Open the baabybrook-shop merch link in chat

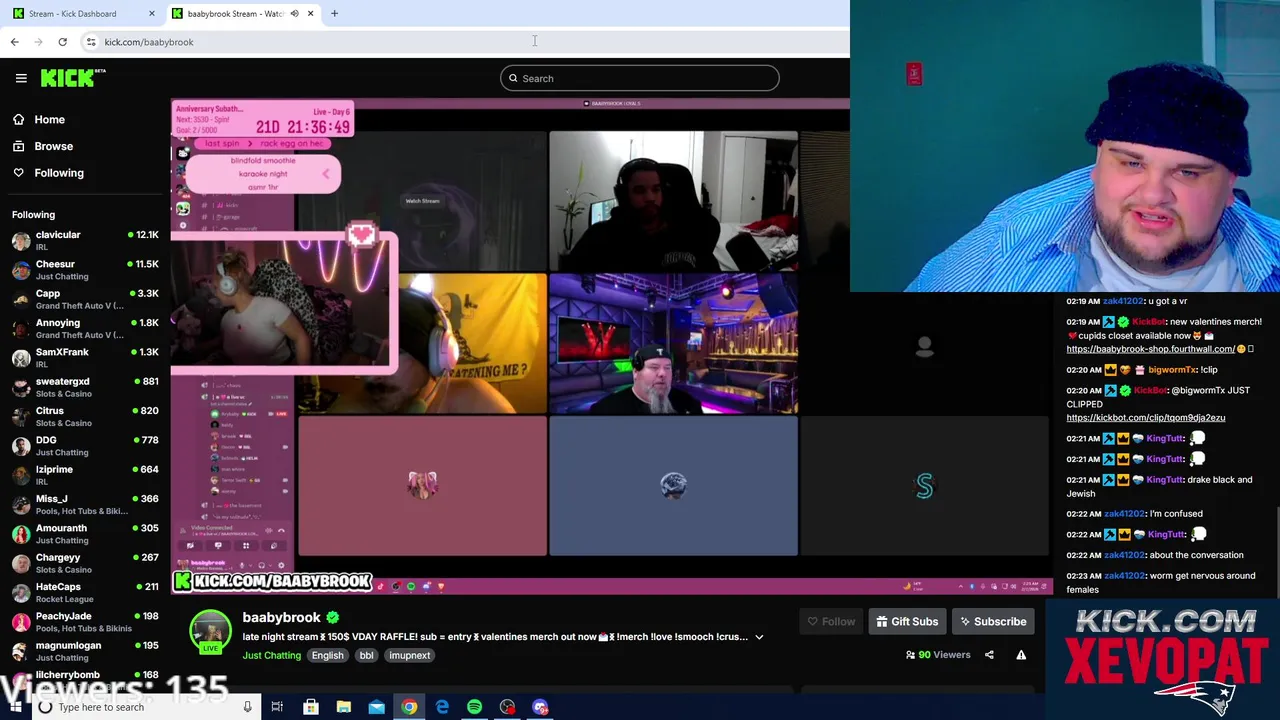coord(1150,349)
